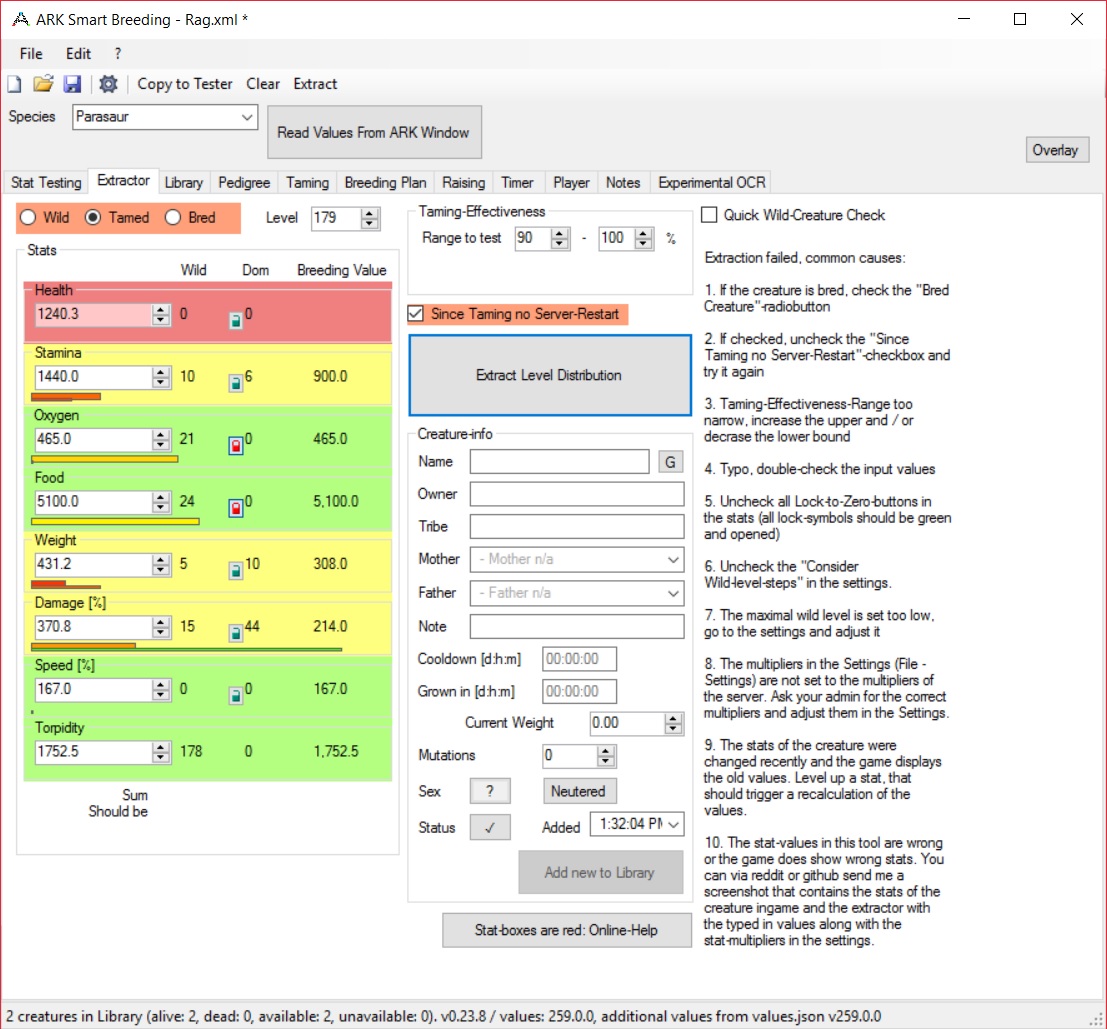This screenshot has height=1029, width=1107.
Task: Click Read Values From ARK Window
Action: coord(374,131)
